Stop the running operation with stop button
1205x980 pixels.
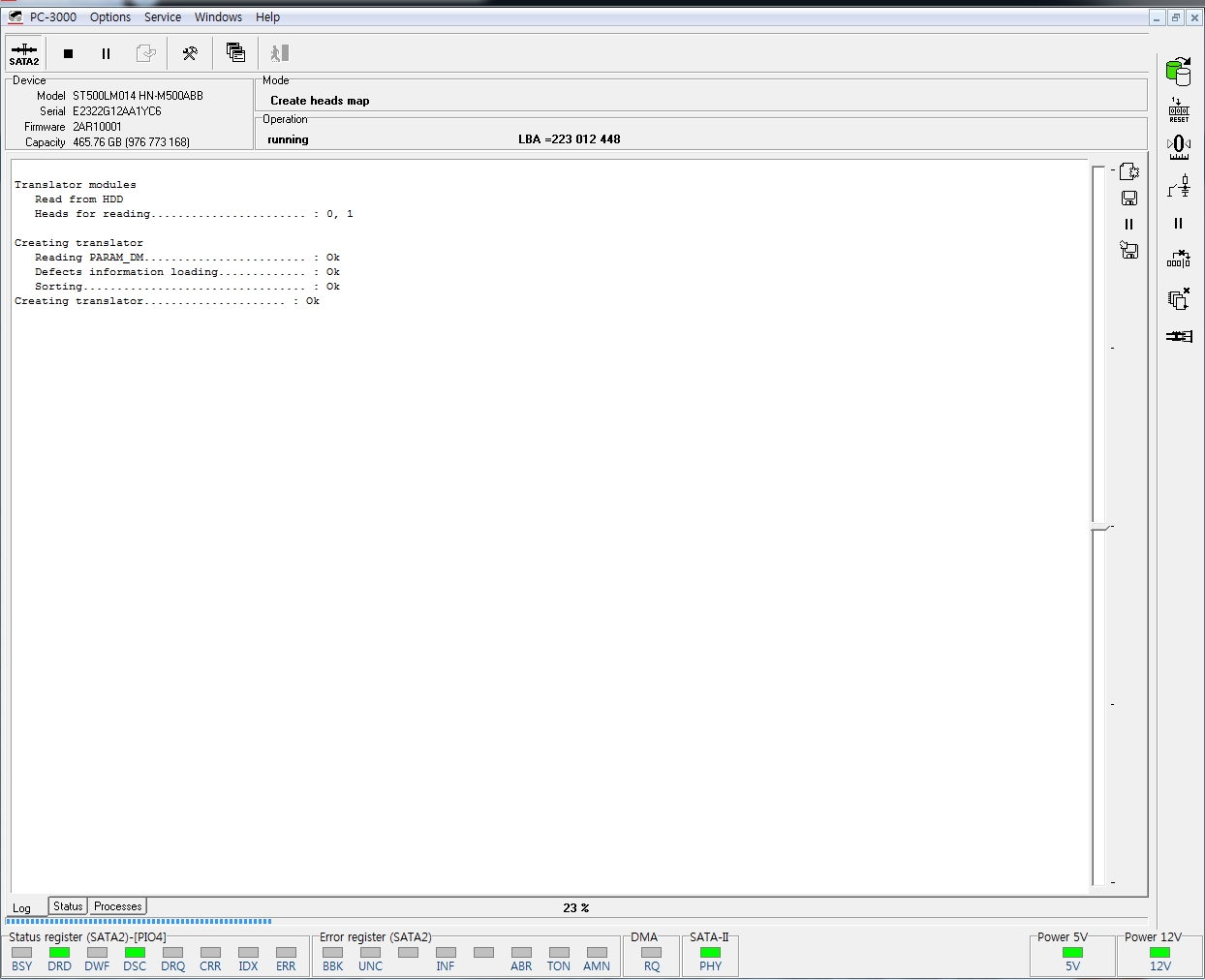(68, 53)
